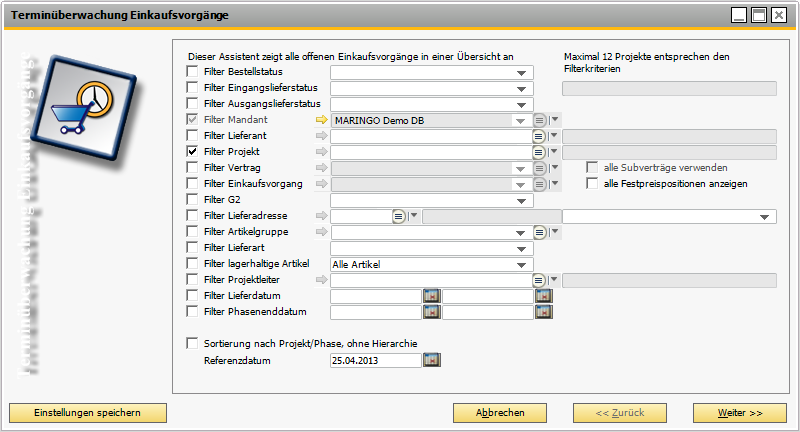
Task: Enable the Filter Bestellstatus checkbox
Action: [x=192, y=71]
